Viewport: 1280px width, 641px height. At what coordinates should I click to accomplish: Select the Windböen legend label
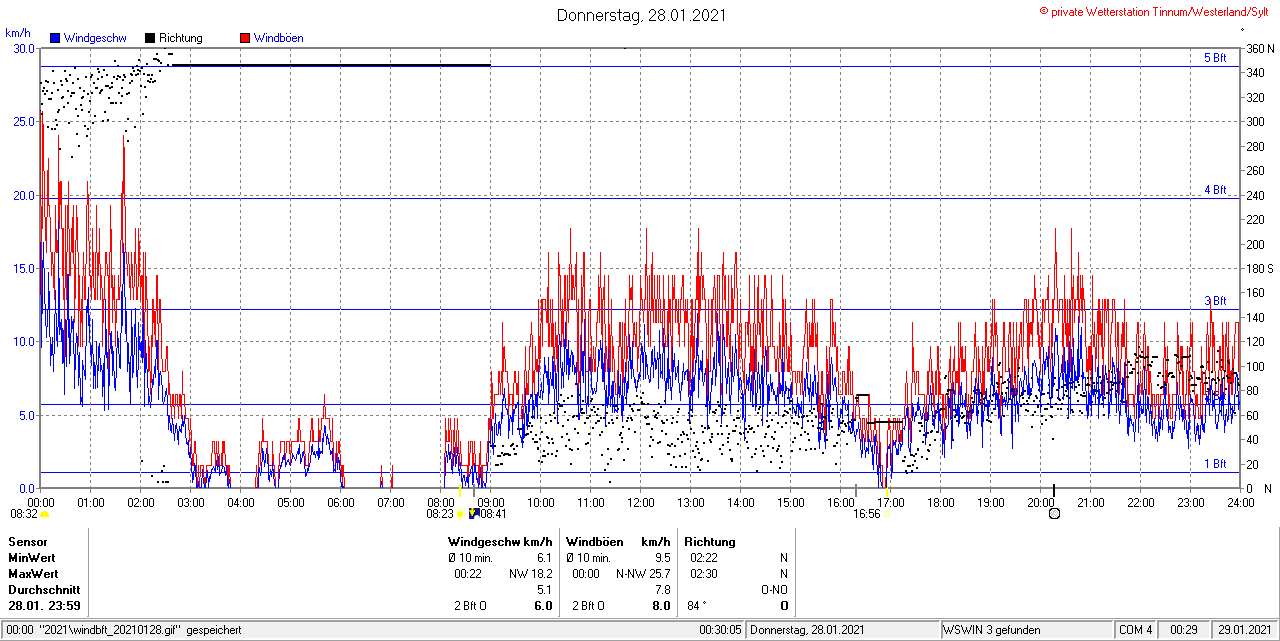click(x=278, y=38)
